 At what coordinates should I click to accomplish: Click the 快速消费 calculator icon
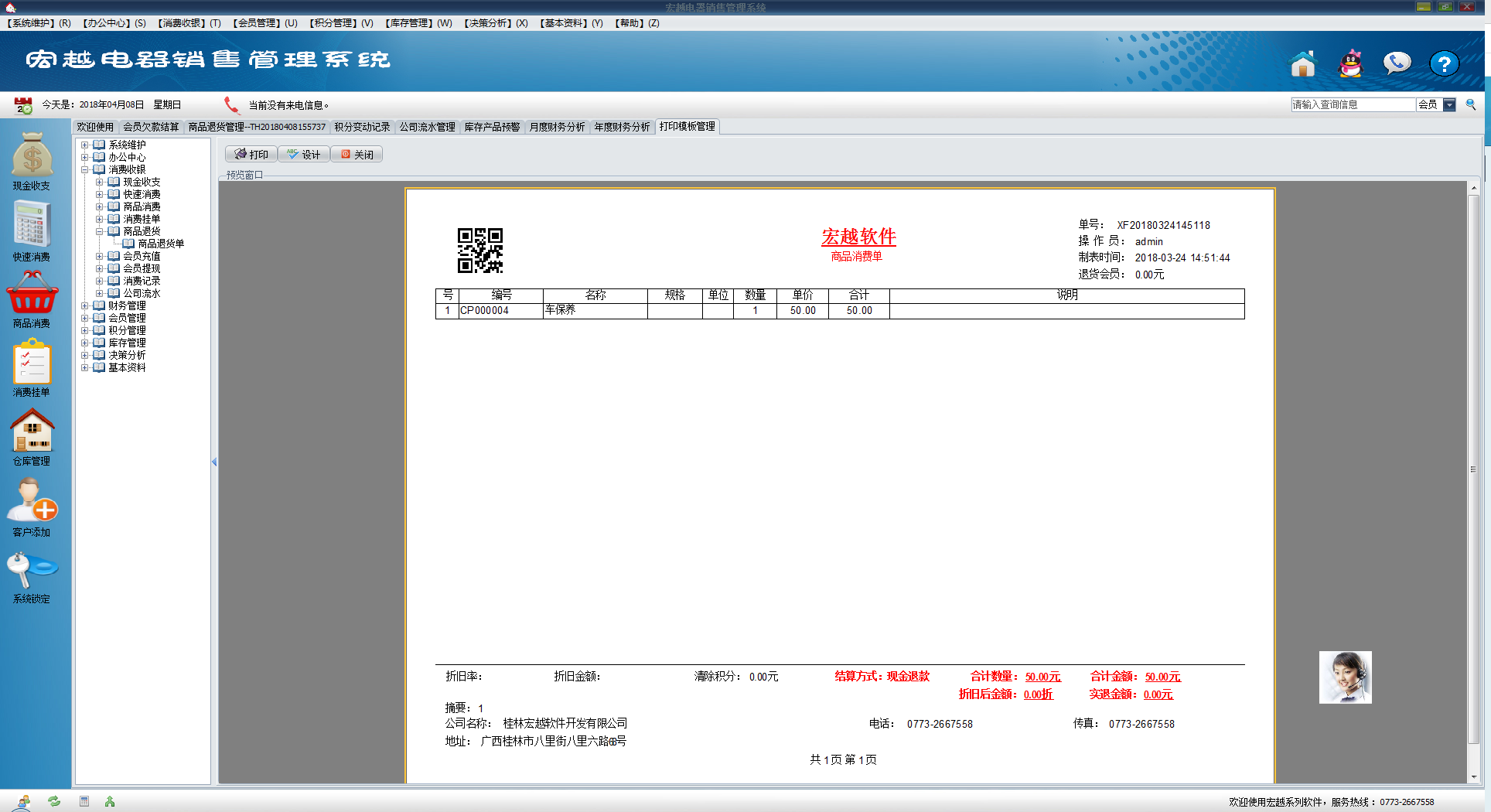point(32,225)
